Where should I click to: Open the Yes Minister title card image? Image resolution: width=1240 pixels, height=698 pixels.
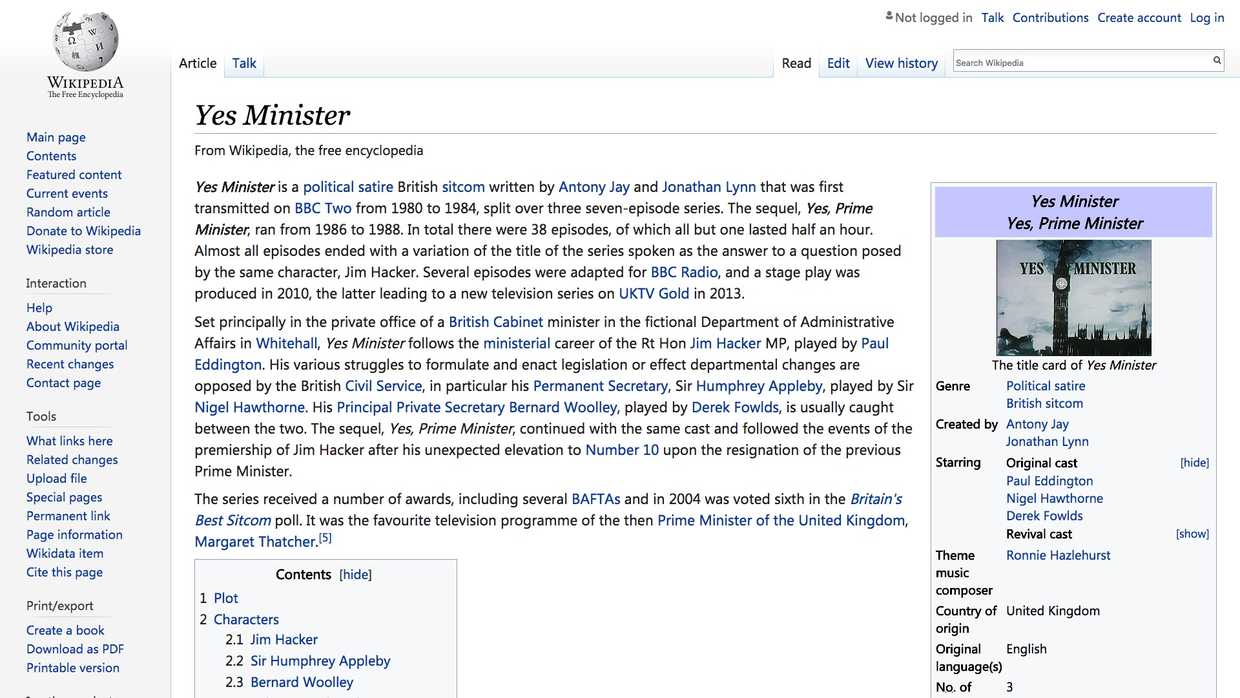tap(1073, 298)
